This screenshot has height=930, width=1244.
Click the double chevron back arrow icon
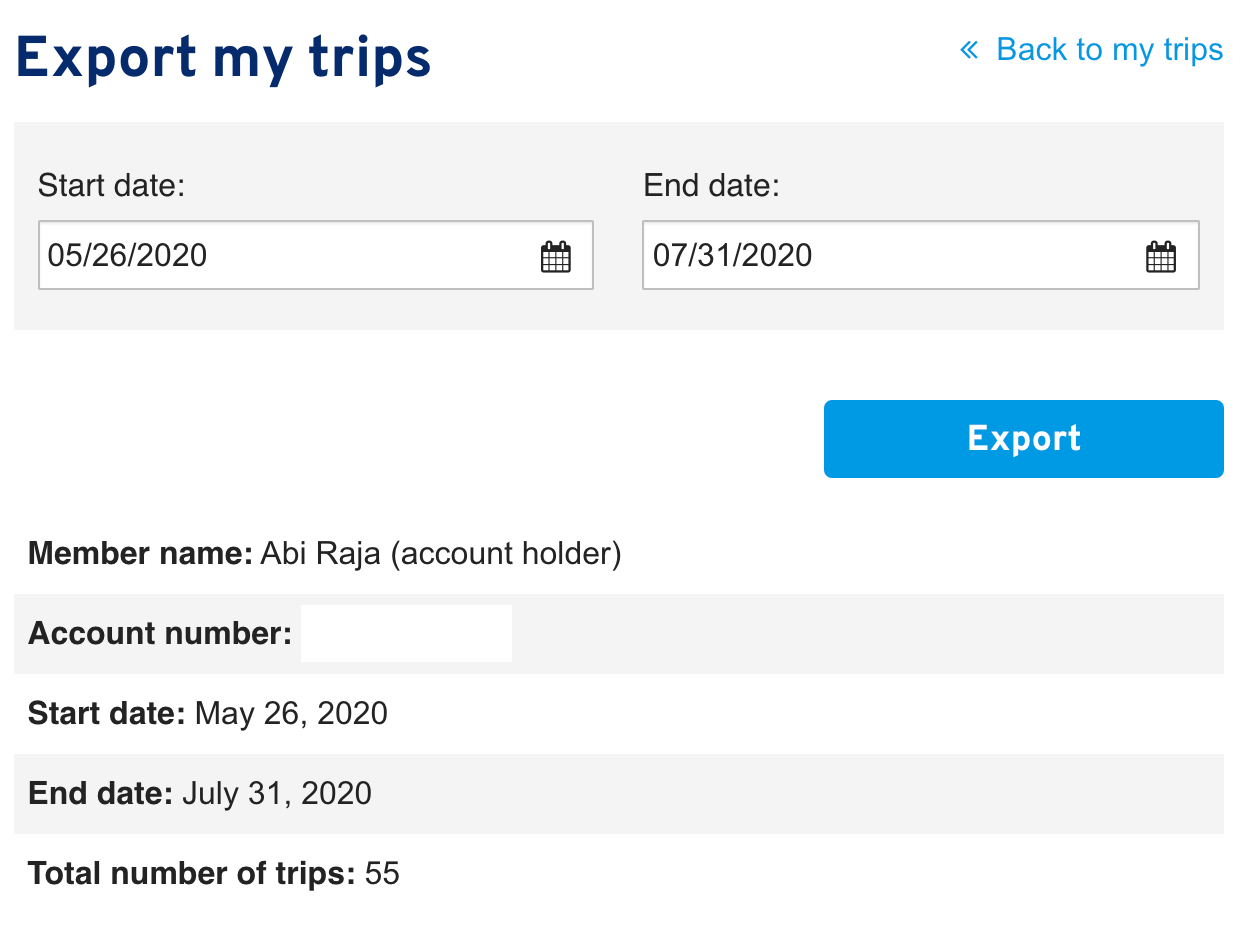968,50
